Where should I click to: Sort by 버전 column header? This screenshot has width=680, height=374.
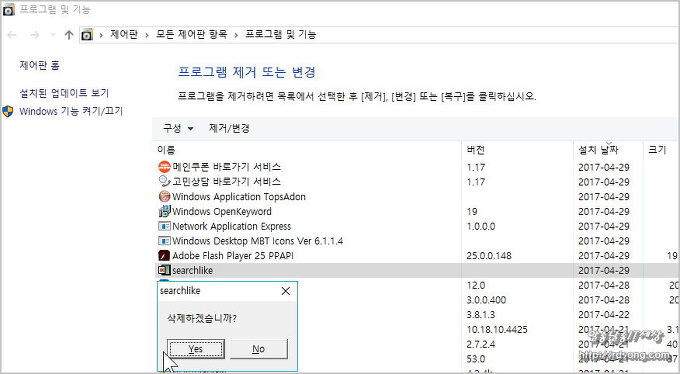pos(476,150)
